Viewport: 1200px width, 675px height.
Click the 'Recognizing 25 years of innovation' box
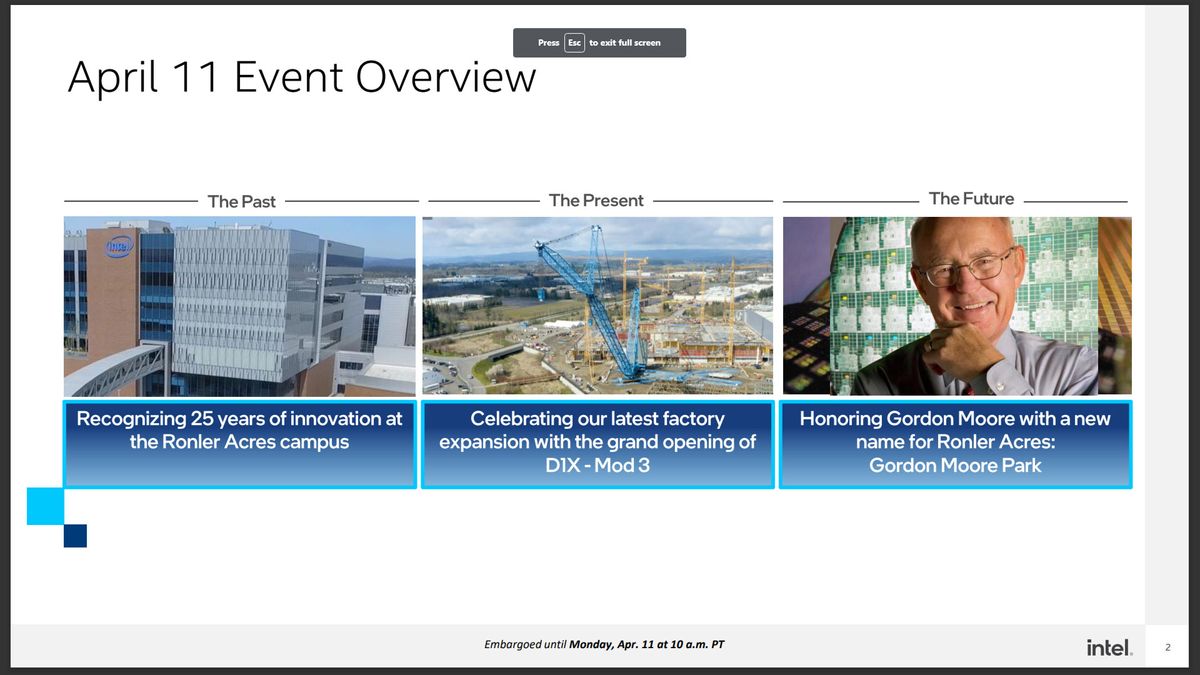[240, 445]
